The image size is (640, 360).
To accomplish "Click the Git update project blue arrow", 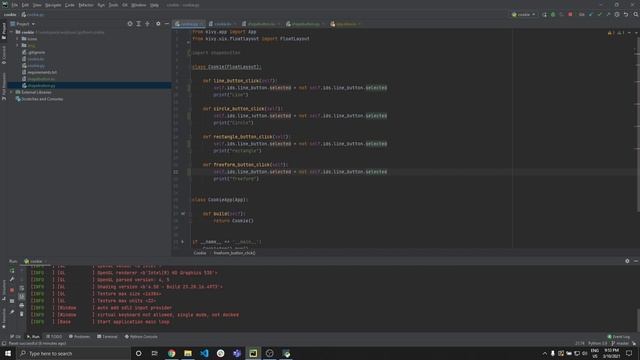I will coord(591,15).
